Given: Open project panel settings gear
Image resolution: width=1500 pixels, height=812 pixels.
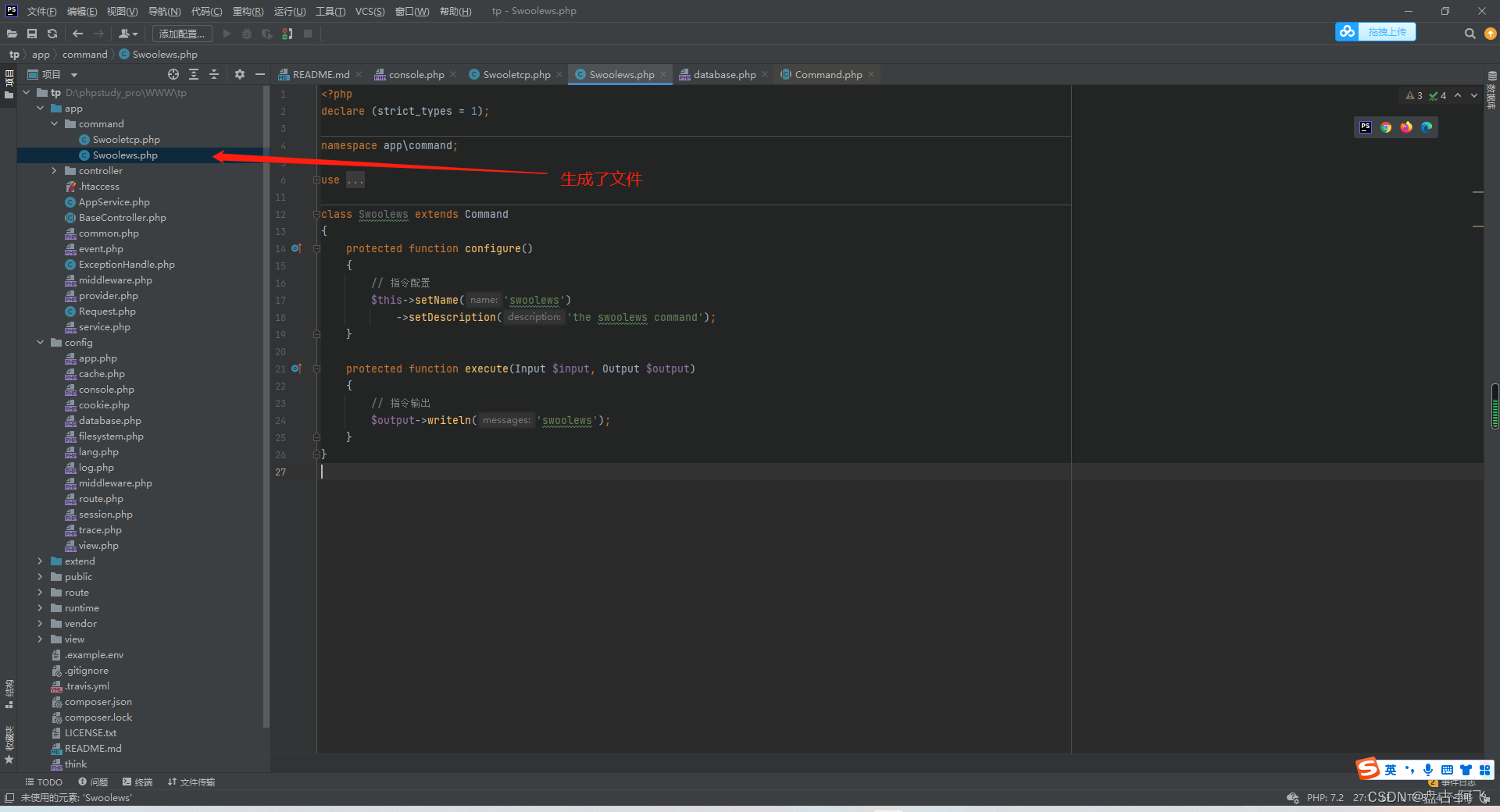Looking at the screenshot, I should [x=240, y=74].
